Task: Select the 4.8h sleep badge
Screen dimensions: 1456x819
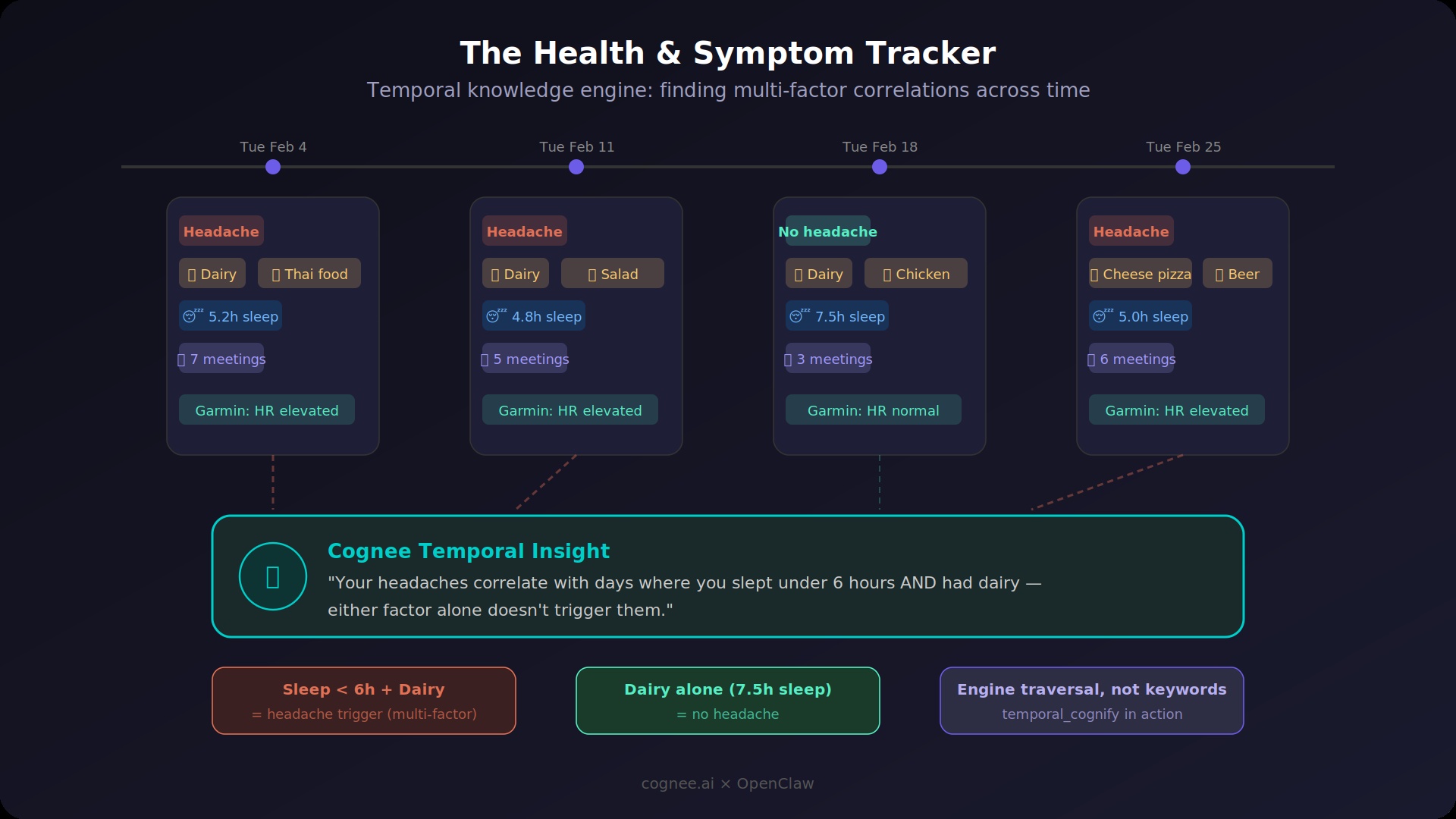Action: 534,316
